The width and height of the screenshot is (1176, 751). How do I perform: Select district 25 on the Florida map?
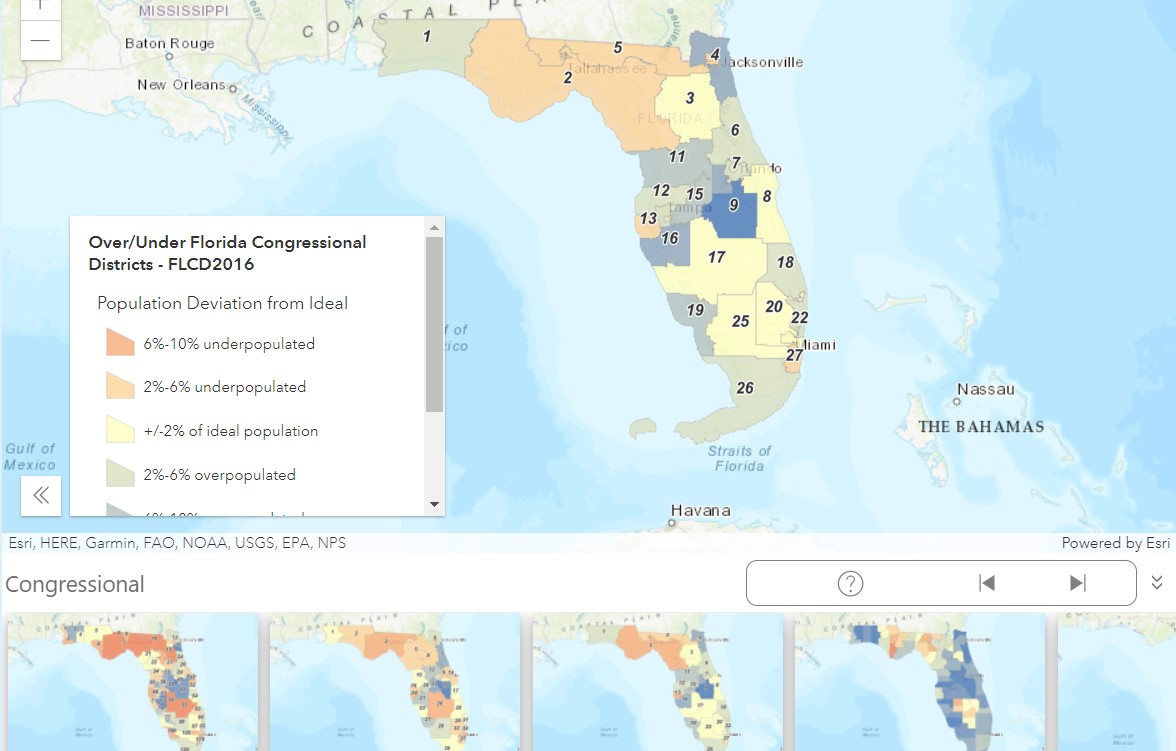[740, 321]
